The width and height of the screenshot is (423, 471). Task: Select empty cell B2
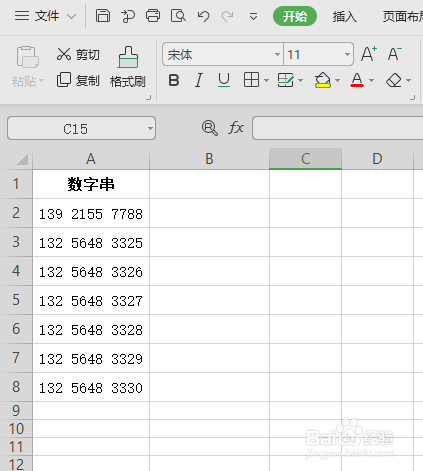point(209,213)
